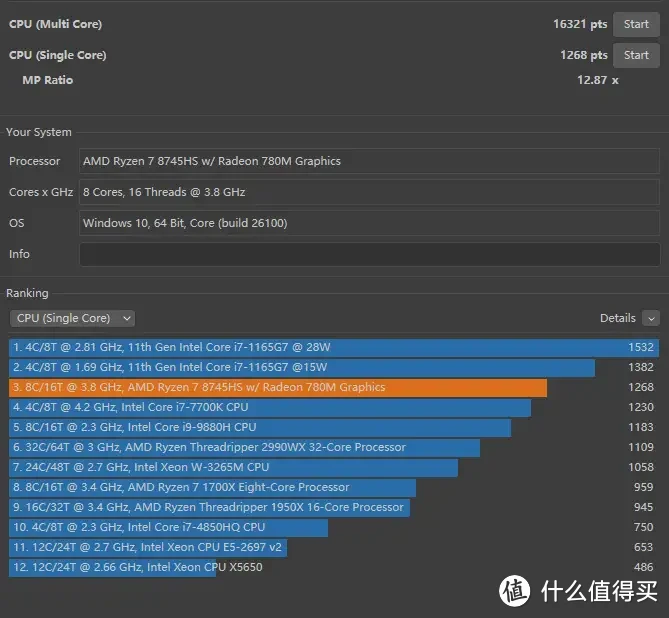Screen dimensions: 669x618
Task: Click the CPU (Single Core) result label
Action: click(x=58, y=55)
